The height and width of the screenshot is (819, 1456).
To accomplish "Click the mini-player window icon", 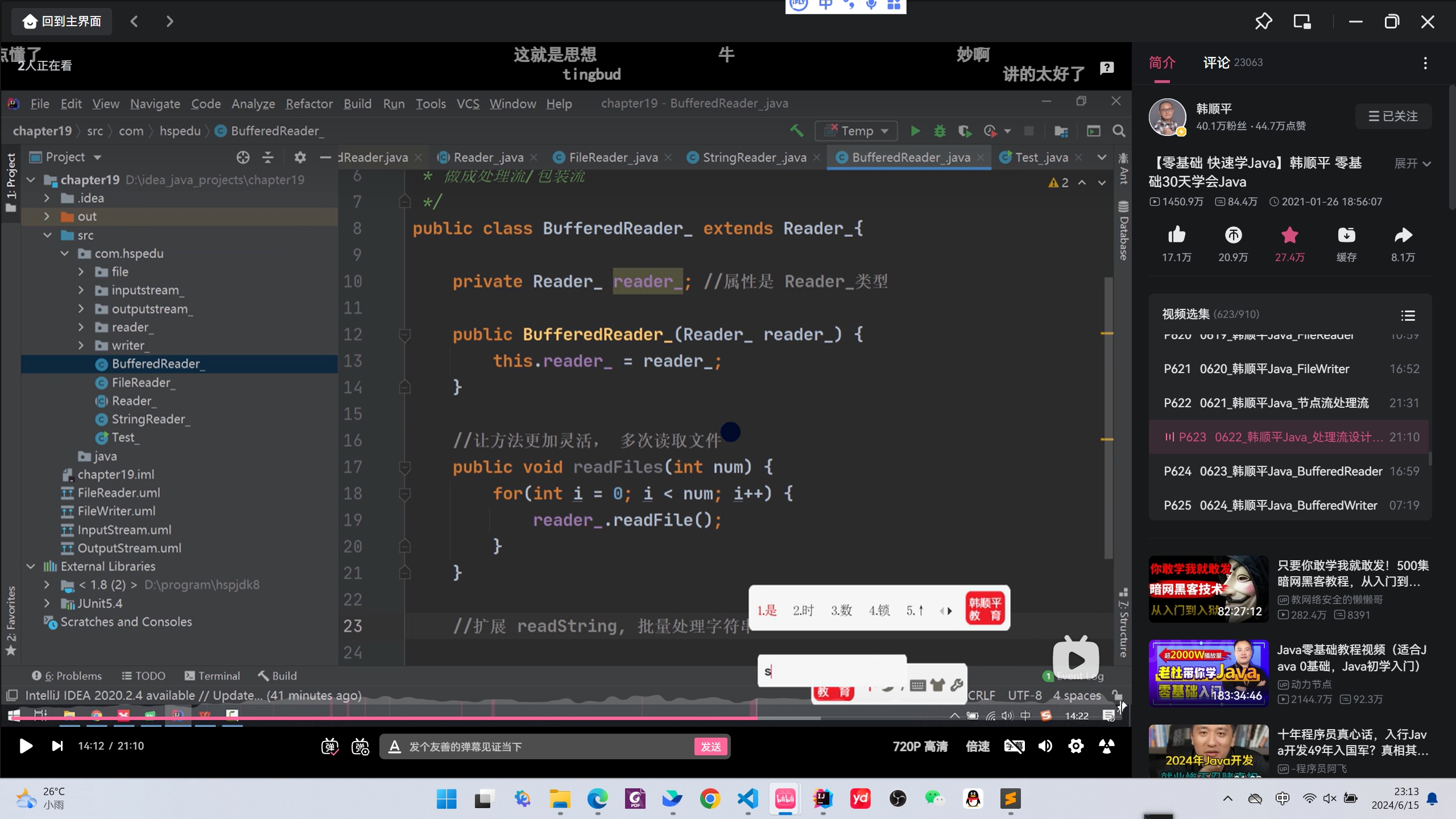I will pos(1302,22).
